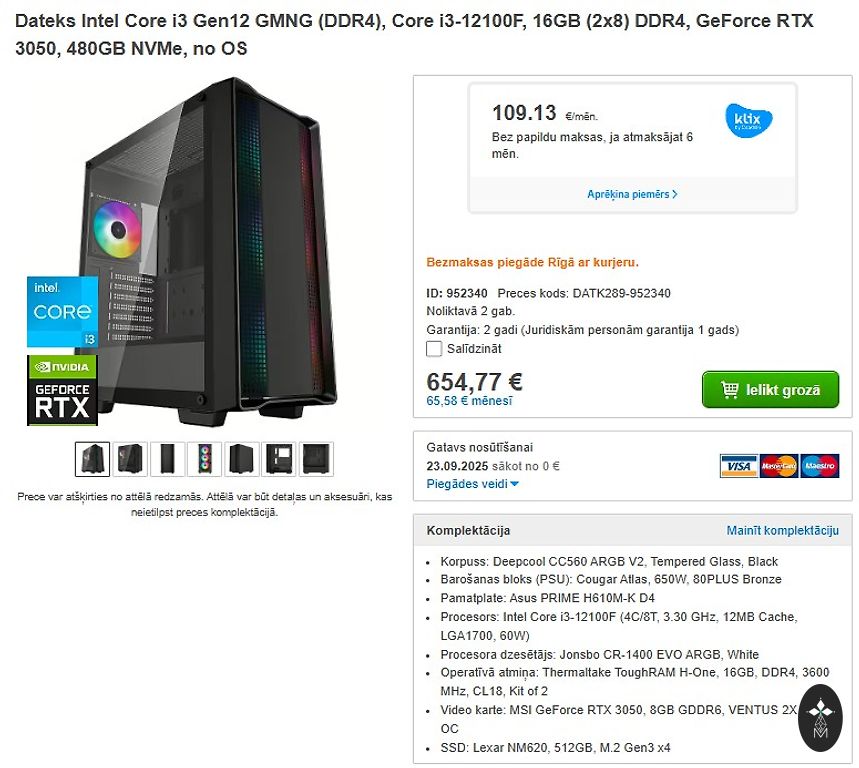
Task: Select the first case thumbnail
Action: click(x=93, y=458)
